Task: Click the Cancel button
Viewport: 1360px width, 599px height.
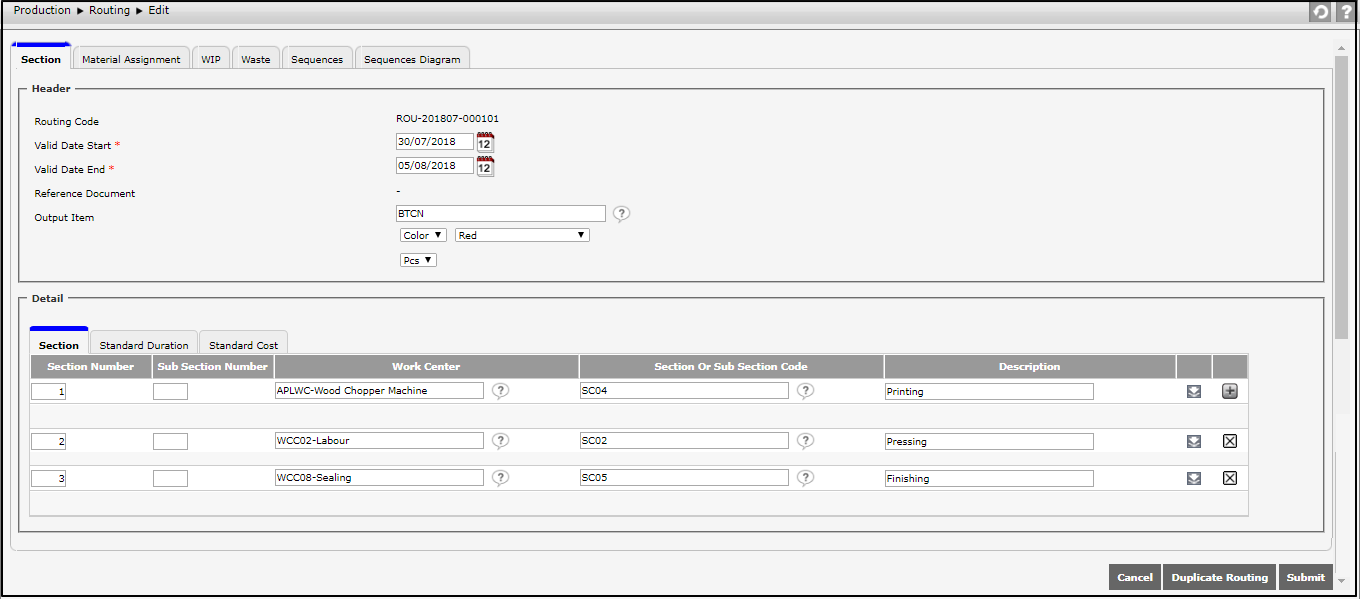Action: click(x=1135, y=577)
